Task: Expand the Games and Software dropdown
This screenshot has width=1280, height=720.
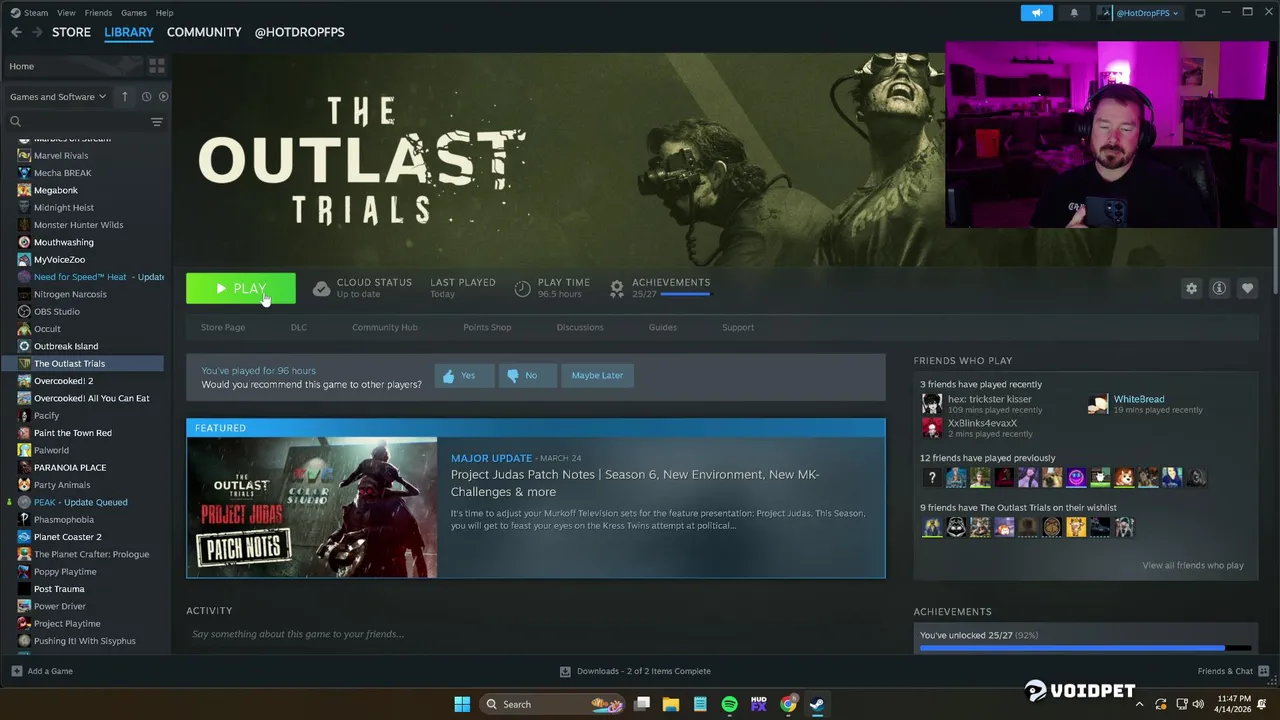Action: point(58,97)
